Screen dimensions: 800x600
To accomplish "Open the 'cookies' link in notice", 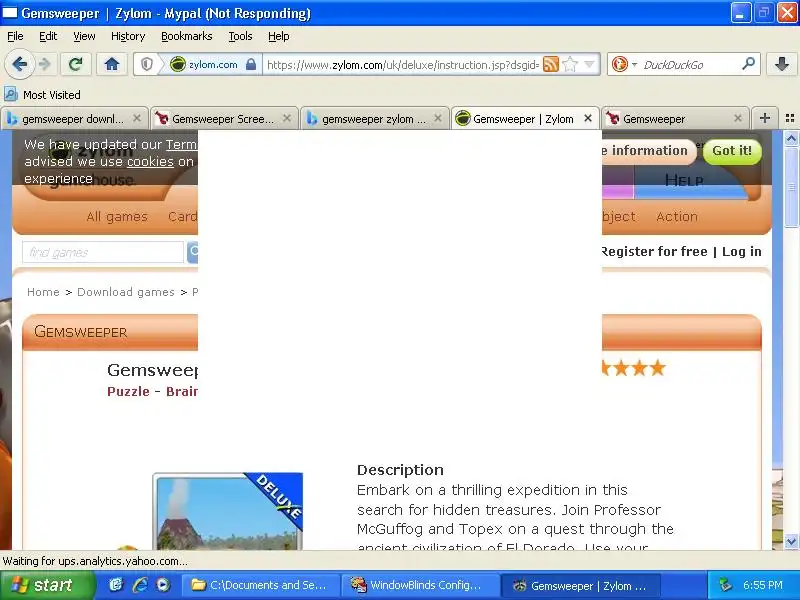I will pyautogui.click(x=150, y=162).
